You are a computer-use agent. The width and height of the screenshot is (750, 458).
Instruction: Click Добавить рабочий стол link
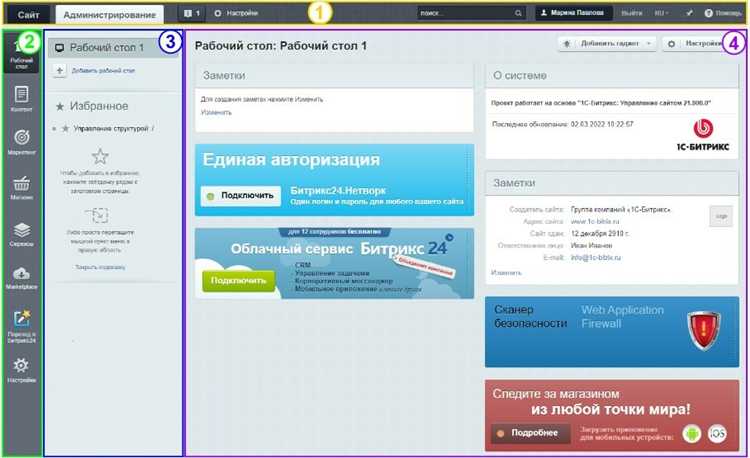(103, 71)
